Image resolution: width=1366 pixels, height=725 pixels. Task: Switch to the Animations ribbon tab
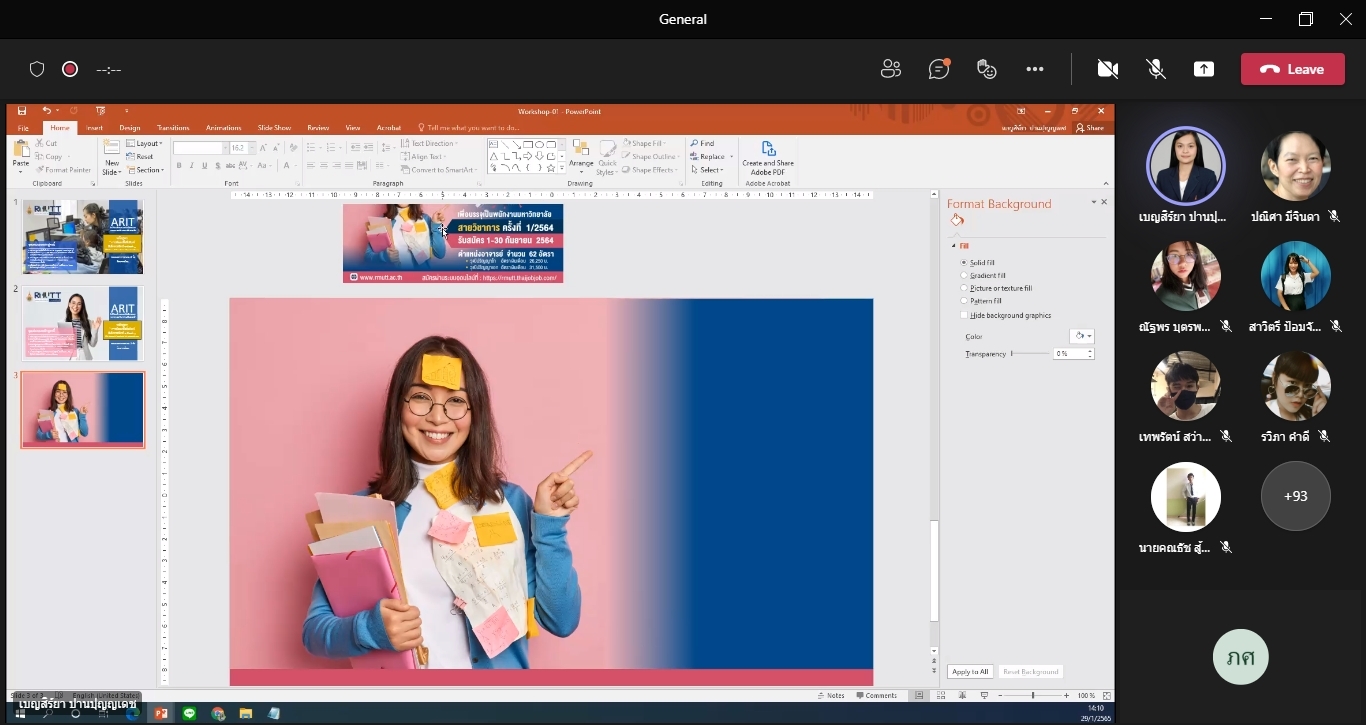click(x=223, y=128)
